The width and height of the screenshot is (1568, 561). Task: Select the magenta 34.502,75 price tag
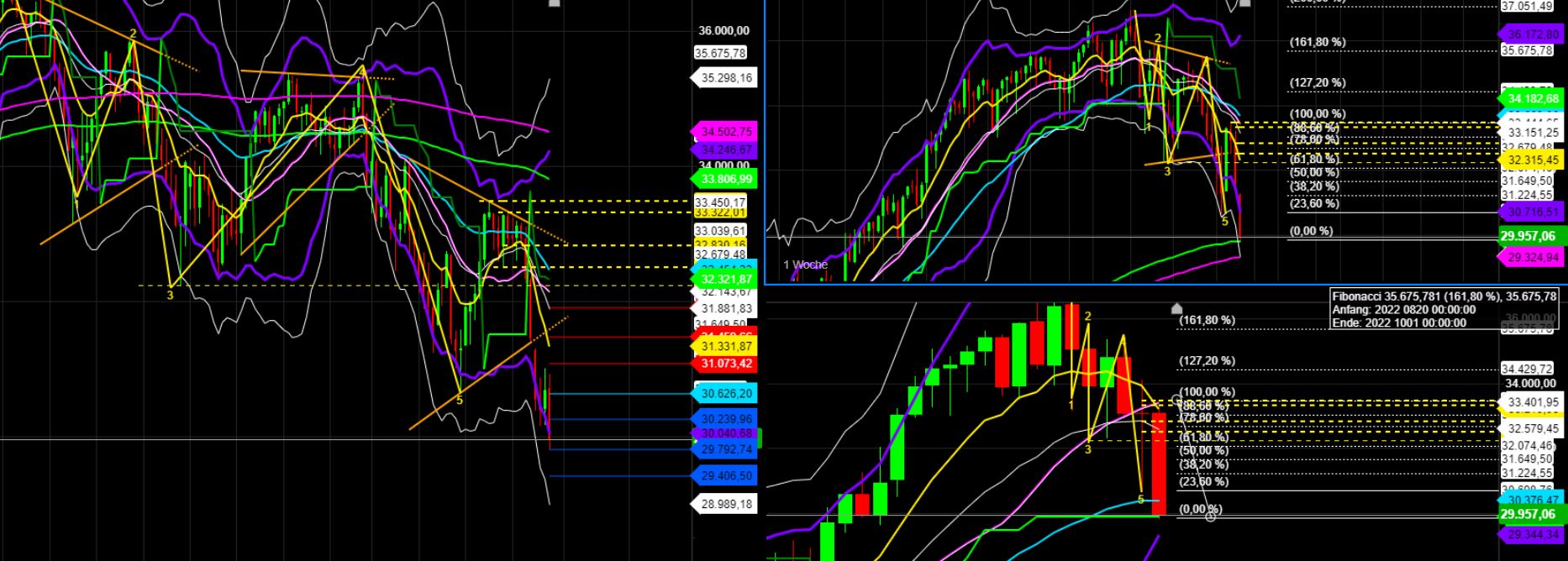click(x=723, y=132)
